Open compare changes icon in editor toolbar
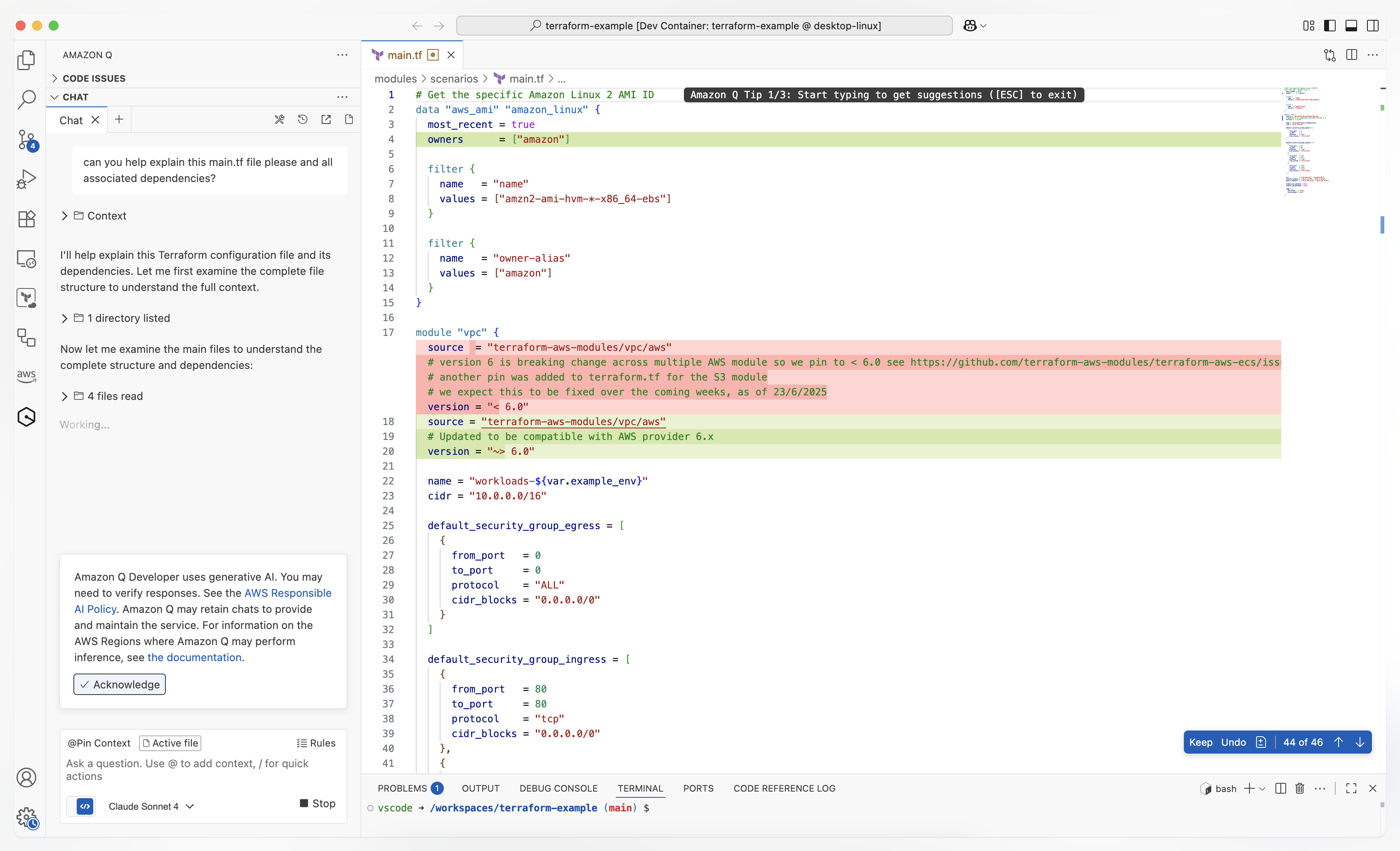Viewport: 1400px width, 851px height. [1329, 54]
